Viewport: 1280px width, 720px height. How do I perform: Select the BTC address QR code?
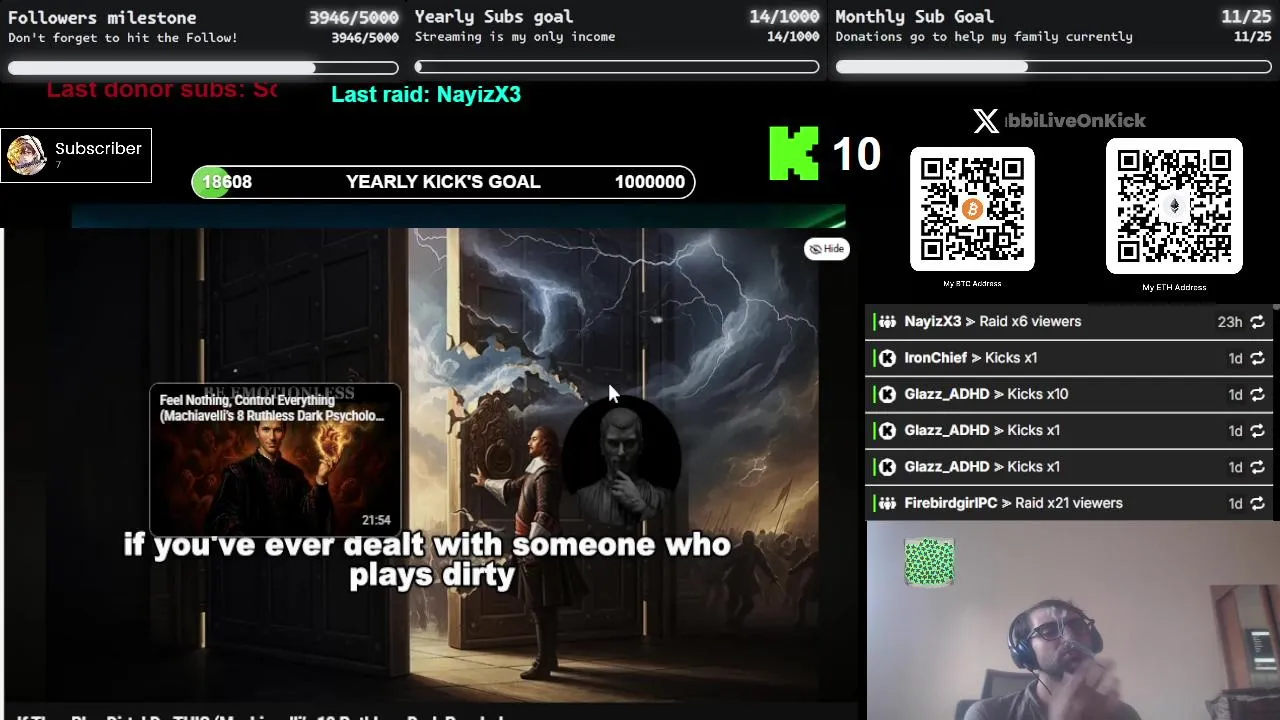tap(972, 209)
